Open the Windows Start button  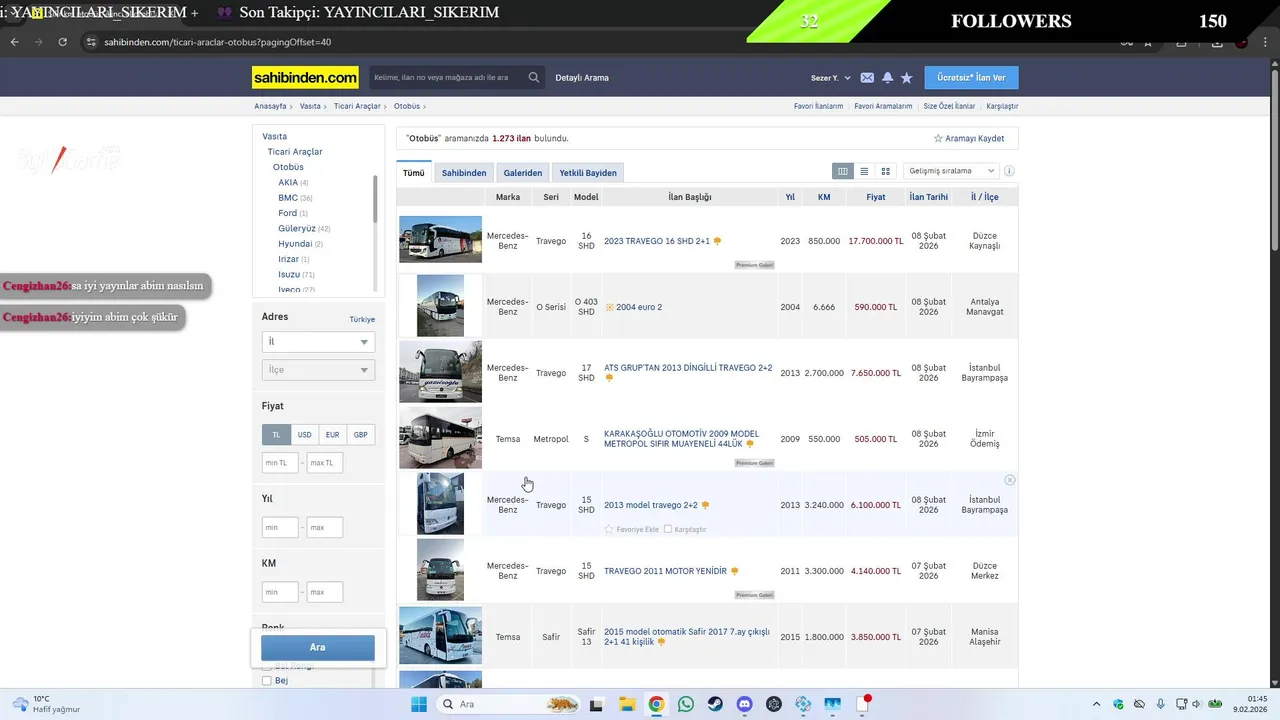419,704
